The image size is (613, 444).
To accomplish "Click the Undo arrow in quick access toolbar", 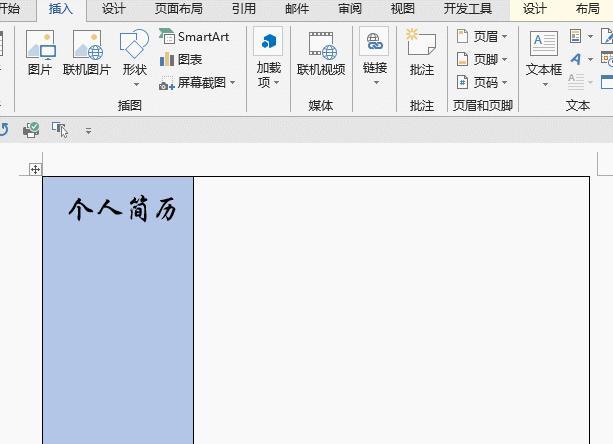I will click(x=4, y=130).
